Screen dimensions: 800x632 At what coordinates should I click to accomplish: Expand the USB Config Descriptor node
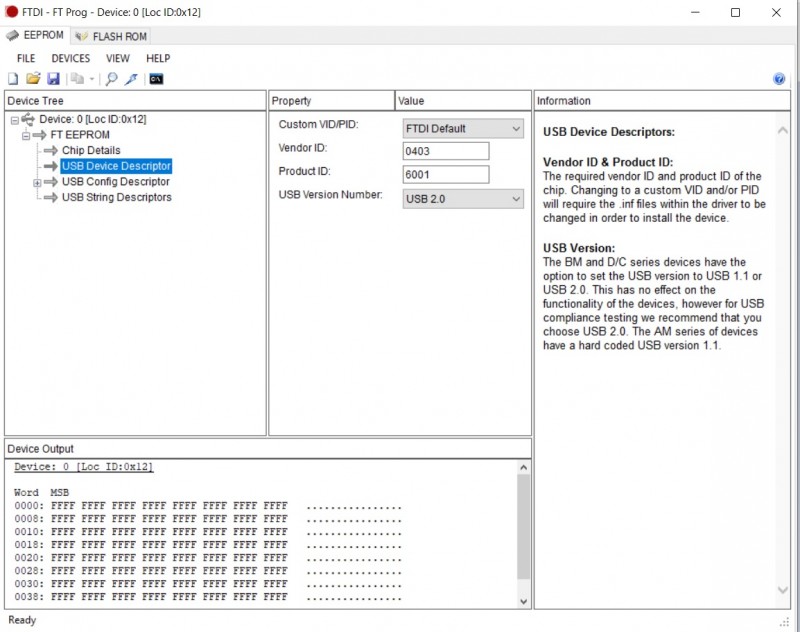pos(37,183)
